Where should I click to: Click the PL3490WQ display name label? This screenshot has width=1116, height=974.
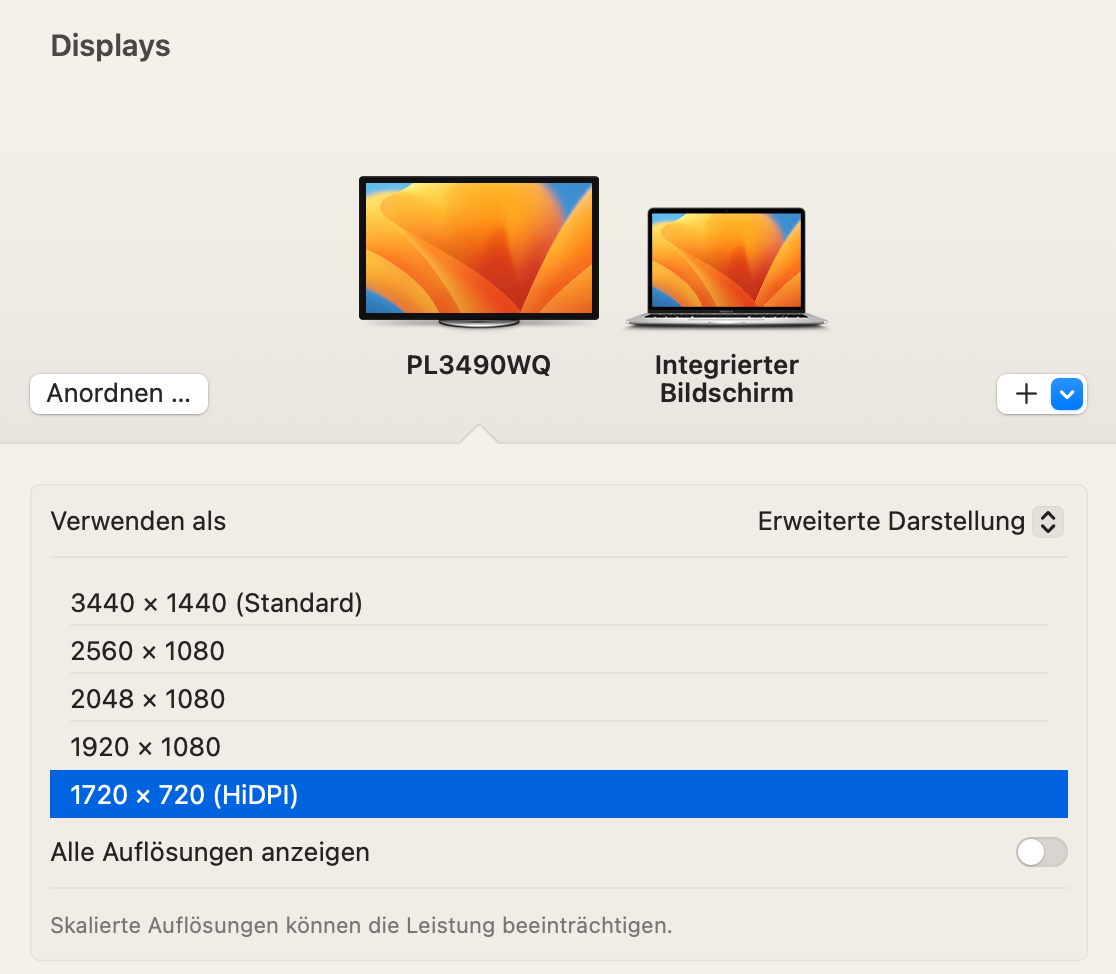pos(478,365)
